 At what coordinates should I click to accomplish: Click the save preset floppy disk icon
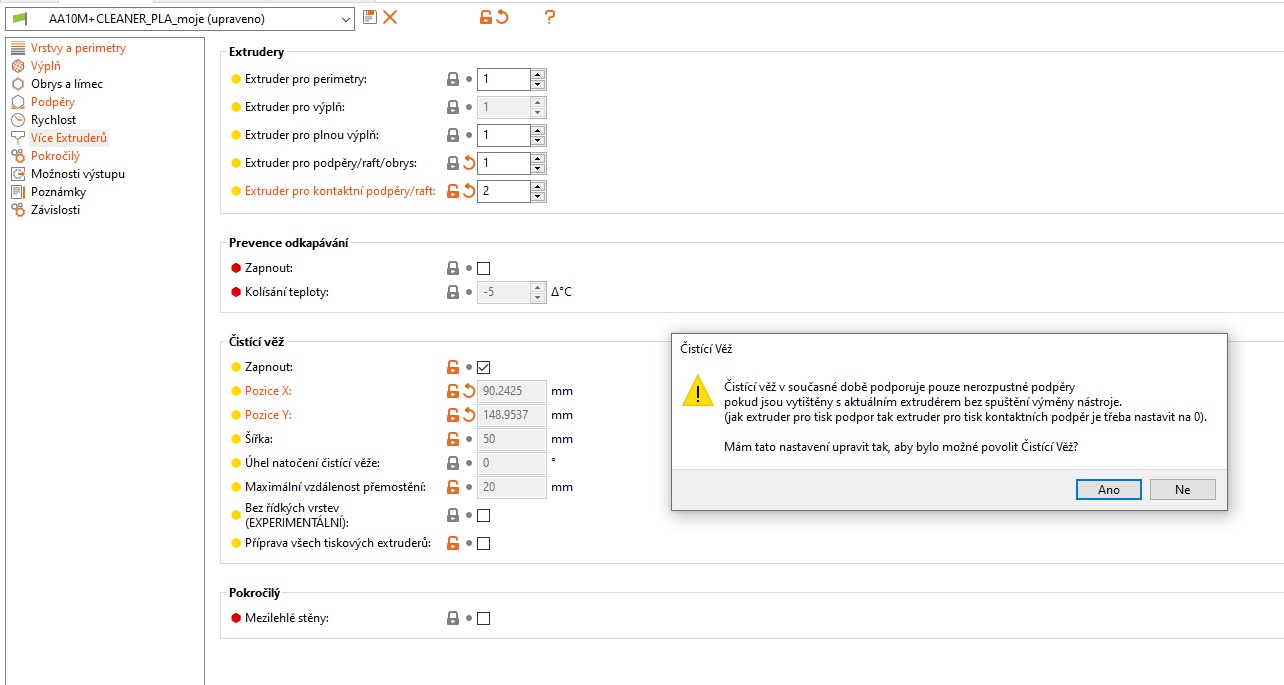pyautogui.click(x=370, y=17)
